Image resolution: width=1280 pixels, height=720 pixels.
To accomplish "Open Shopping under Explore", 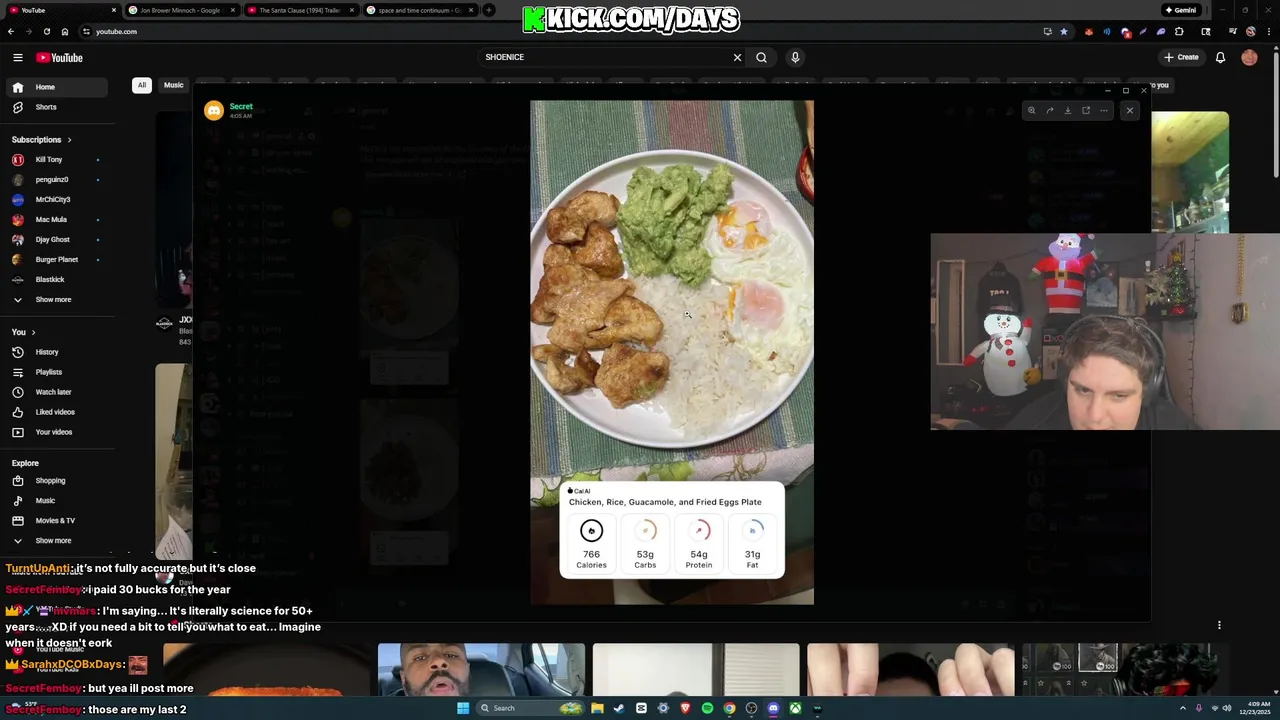I will click(56, 480).
